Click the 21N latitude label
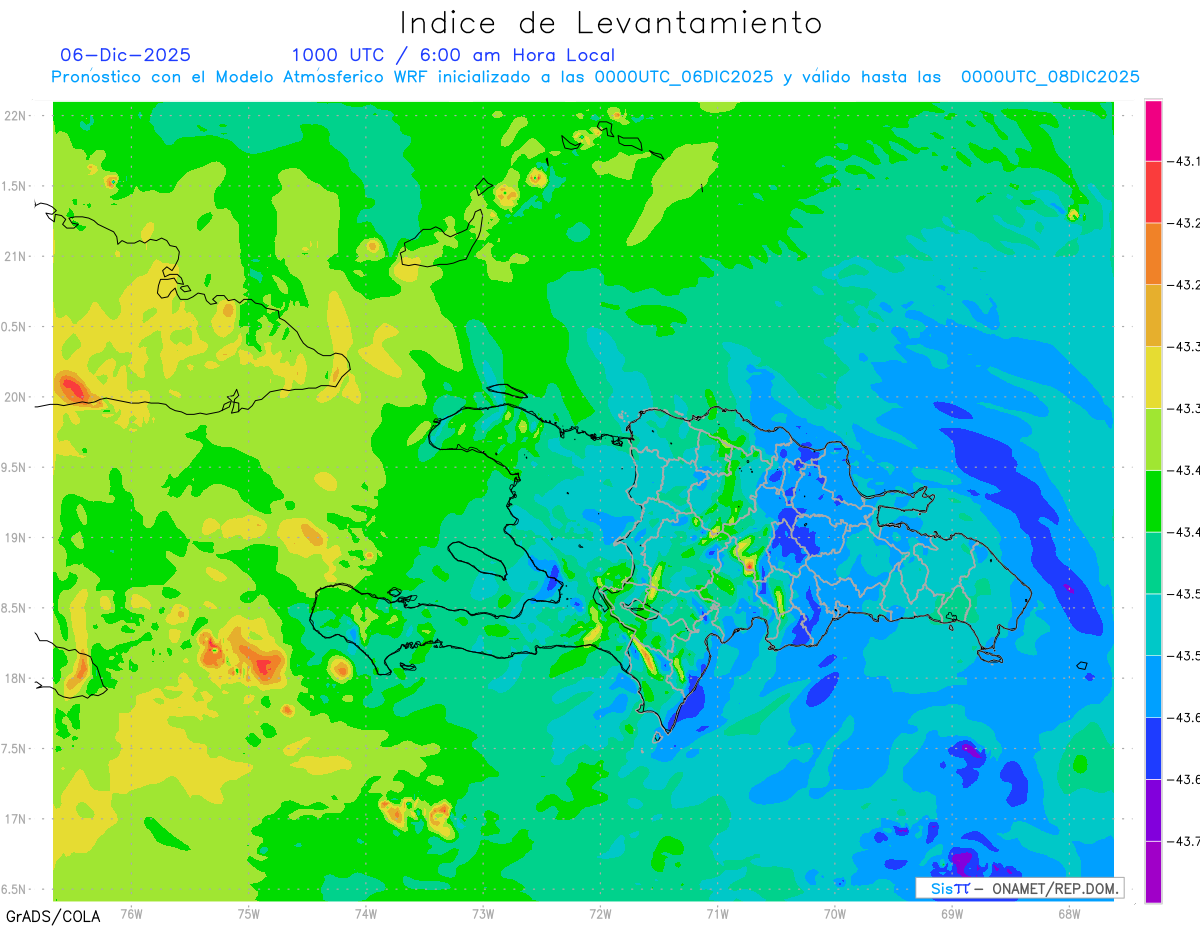 (17, 257)
